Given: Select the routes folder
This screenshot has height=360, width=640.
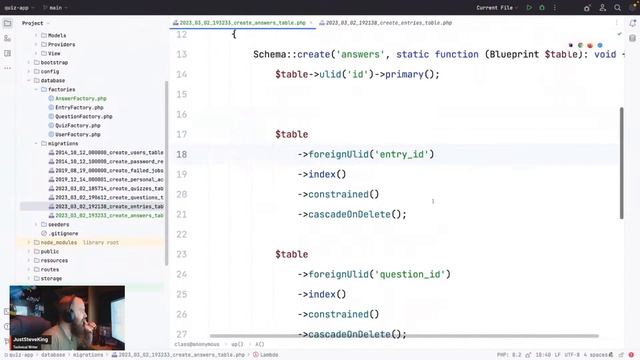Looking at the screenshot, I should pos(47,269).
